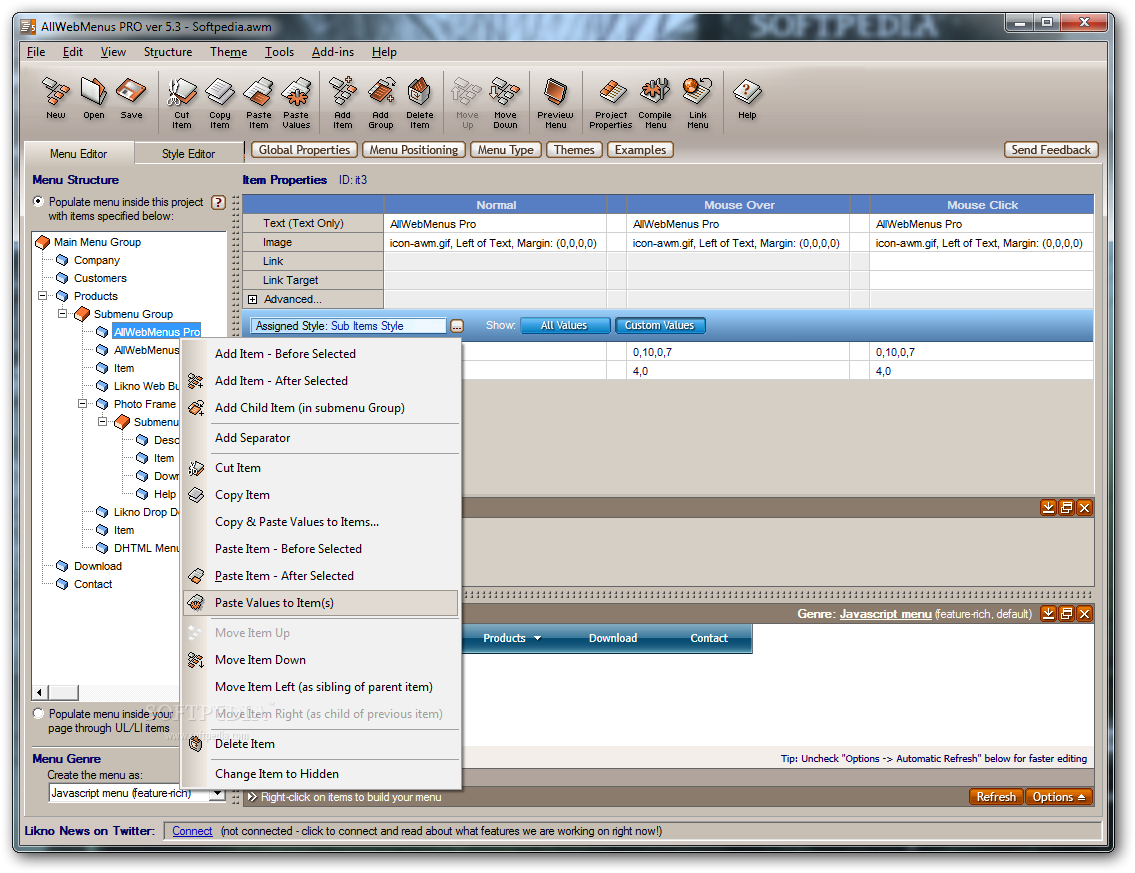The height and width of the screenshot is (873, 1135).
Task: Close the upper panel with the orange X icon
Action: 1084,507
